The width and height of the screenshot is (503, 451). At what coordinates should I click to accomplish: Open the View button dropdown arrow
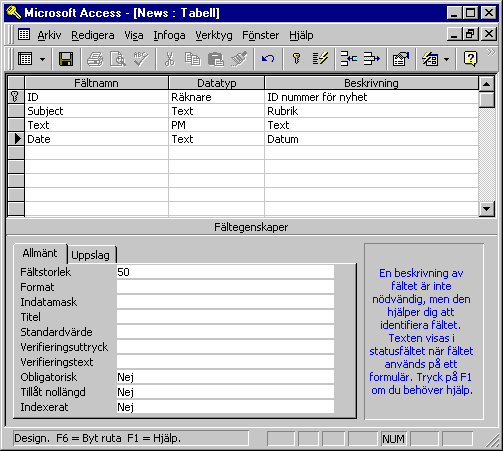tap(42, 59)
